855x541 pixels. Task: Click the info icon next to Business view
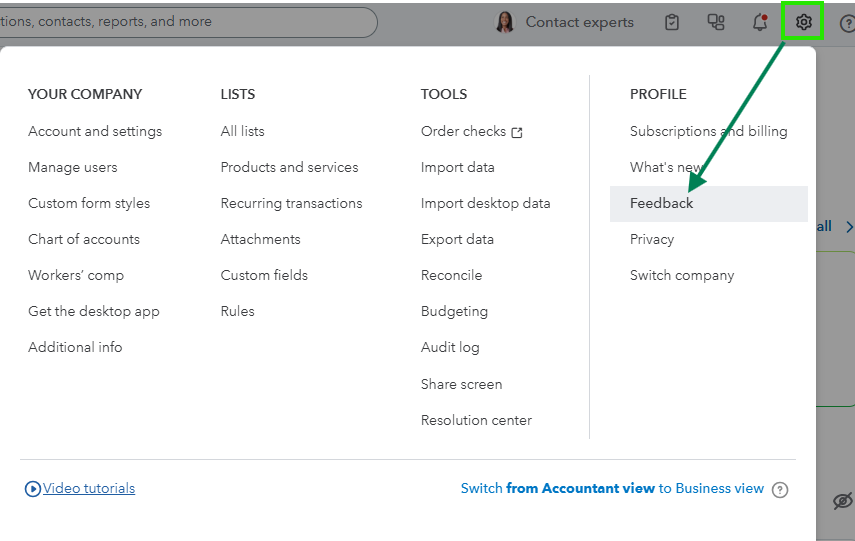pos(780,490)
